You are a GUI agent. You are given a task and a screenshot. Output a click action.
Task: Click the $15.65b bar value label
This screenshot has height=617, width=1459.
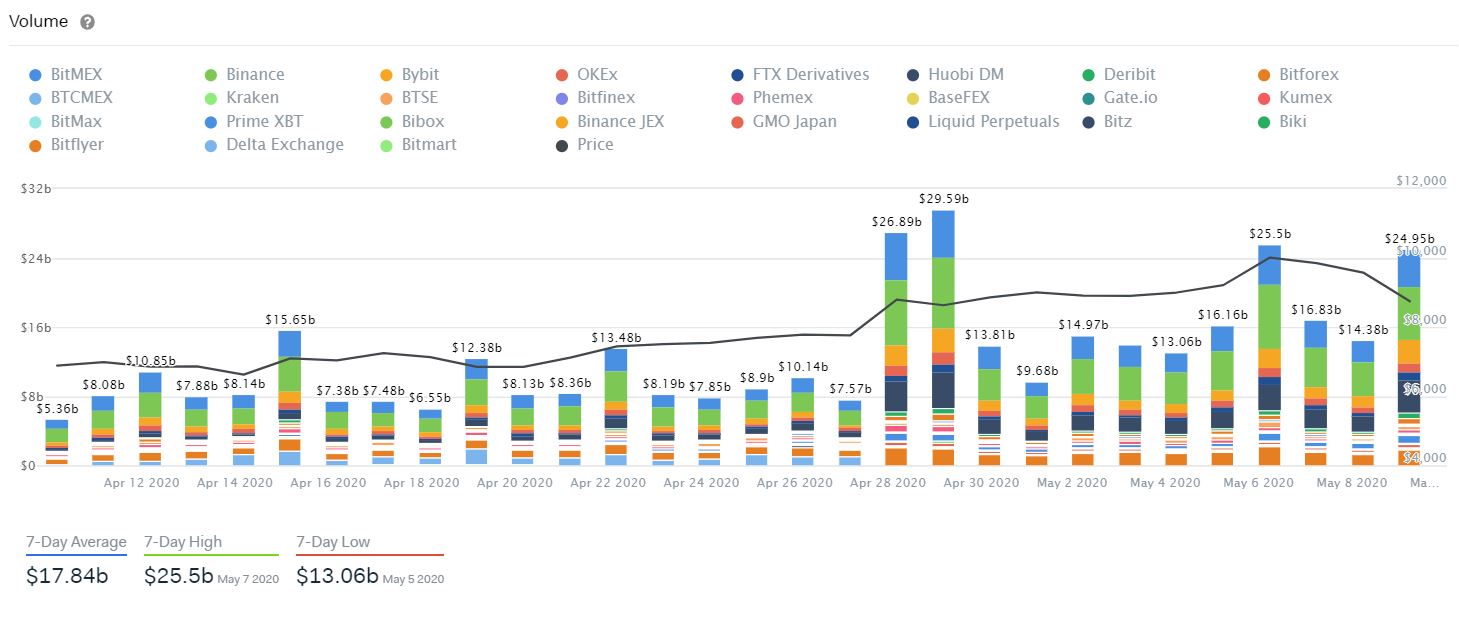click(x=290, y=320)
